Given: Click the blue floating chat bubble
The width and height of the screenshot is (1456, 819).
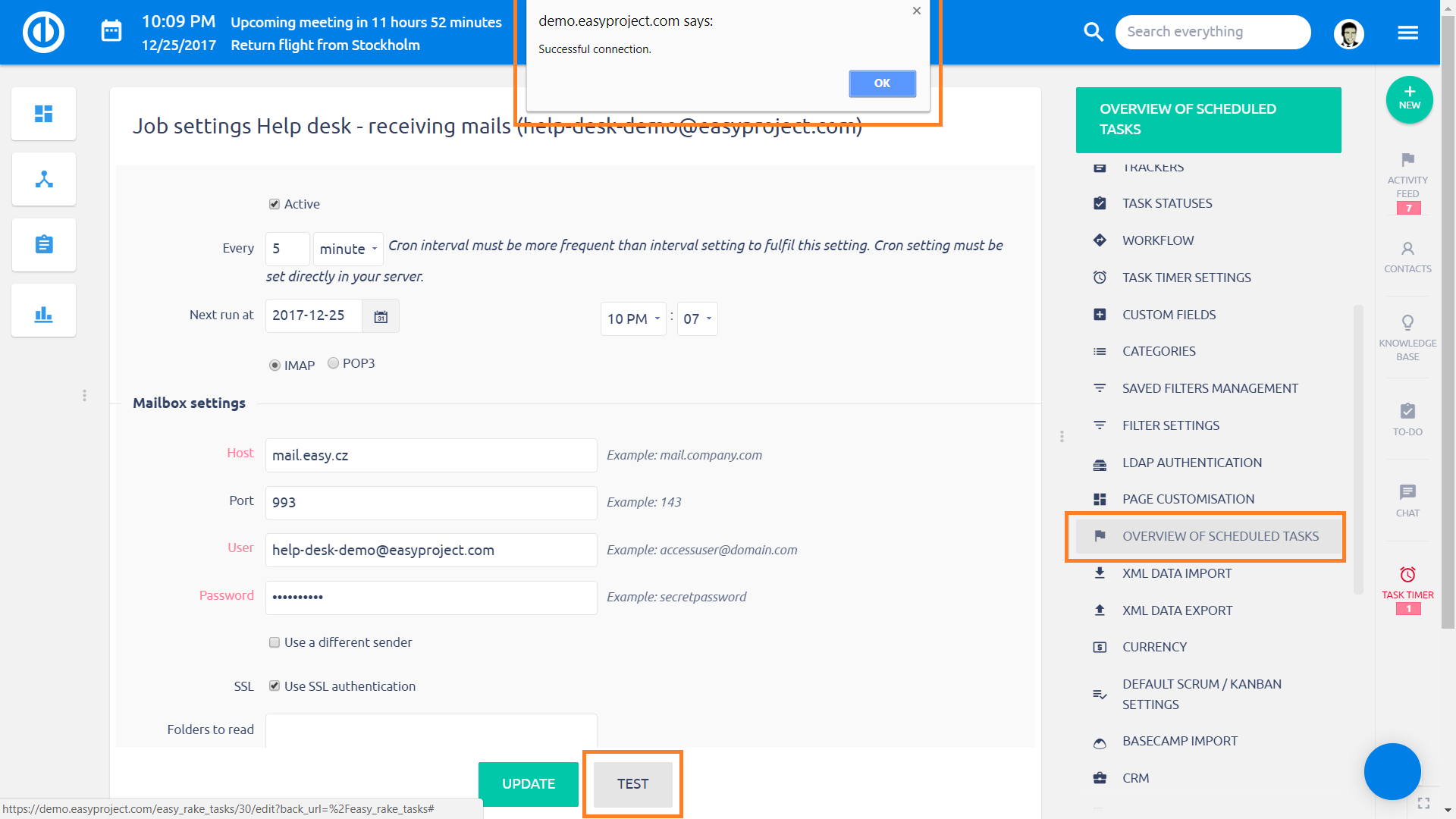Looking at the screenshot, I should point(1392,771).
